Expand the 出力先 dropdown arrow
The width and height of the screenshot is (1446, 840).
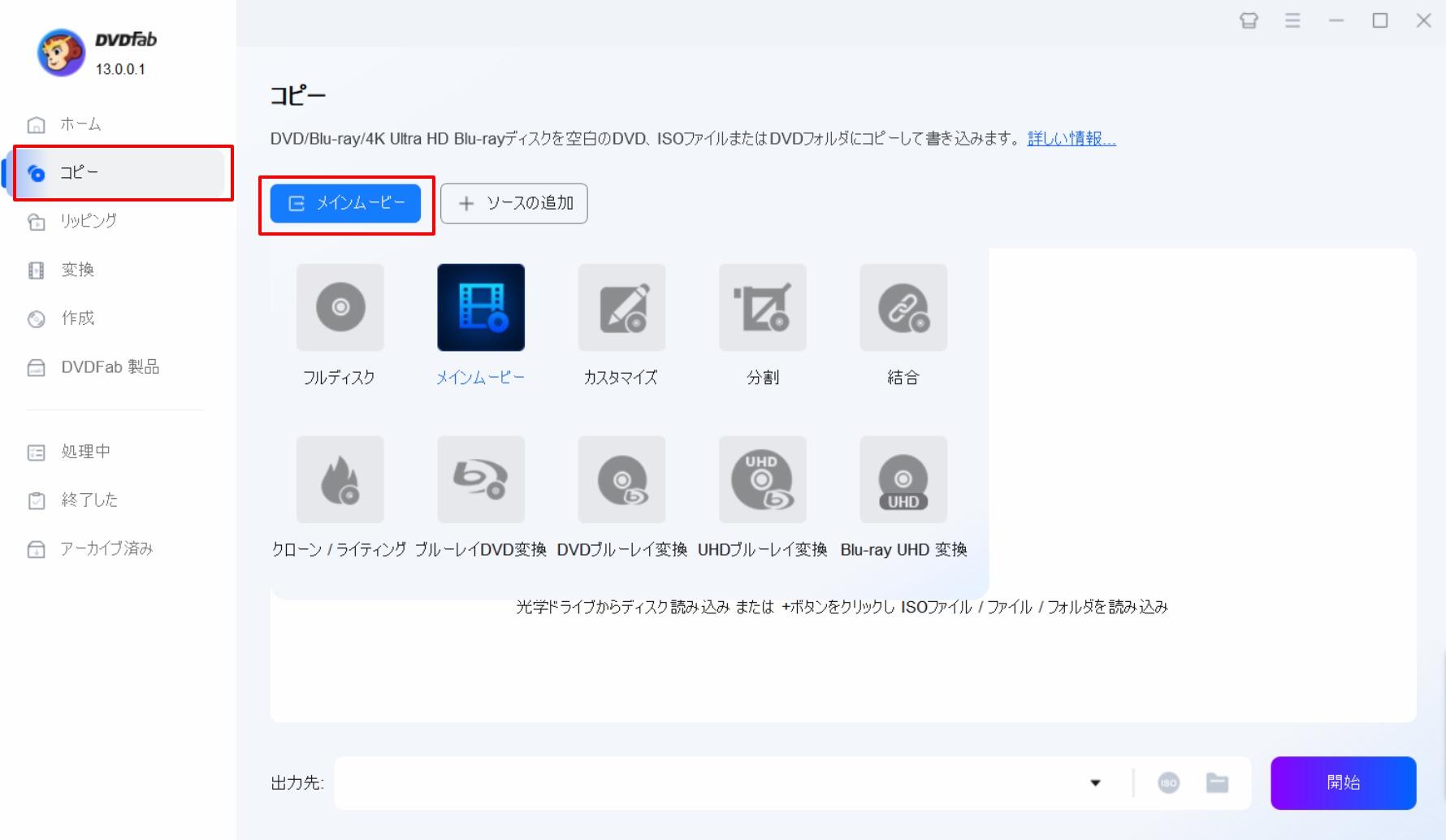pos(1095,783)
